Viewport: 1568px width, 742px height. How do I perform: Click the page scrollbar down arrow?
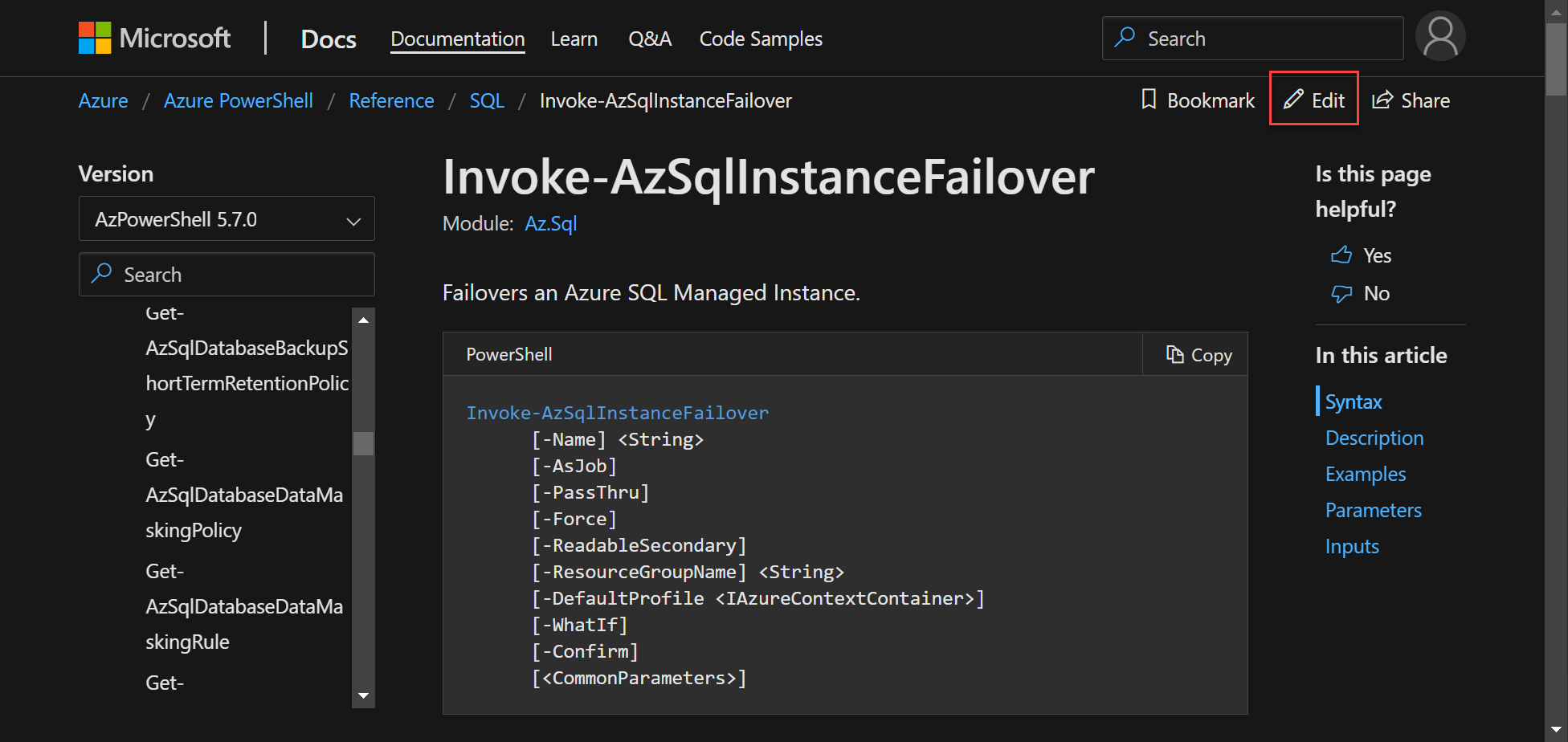1556,729
